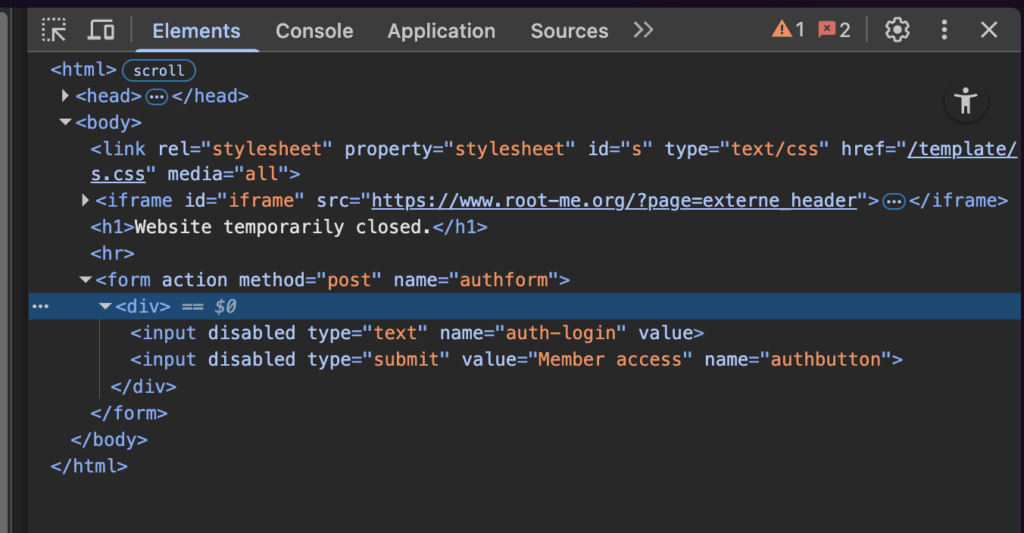This screenshot has height=533, width=1024.
Task: Select the h1 Website temporarily closed line
Action: [289, 227]
